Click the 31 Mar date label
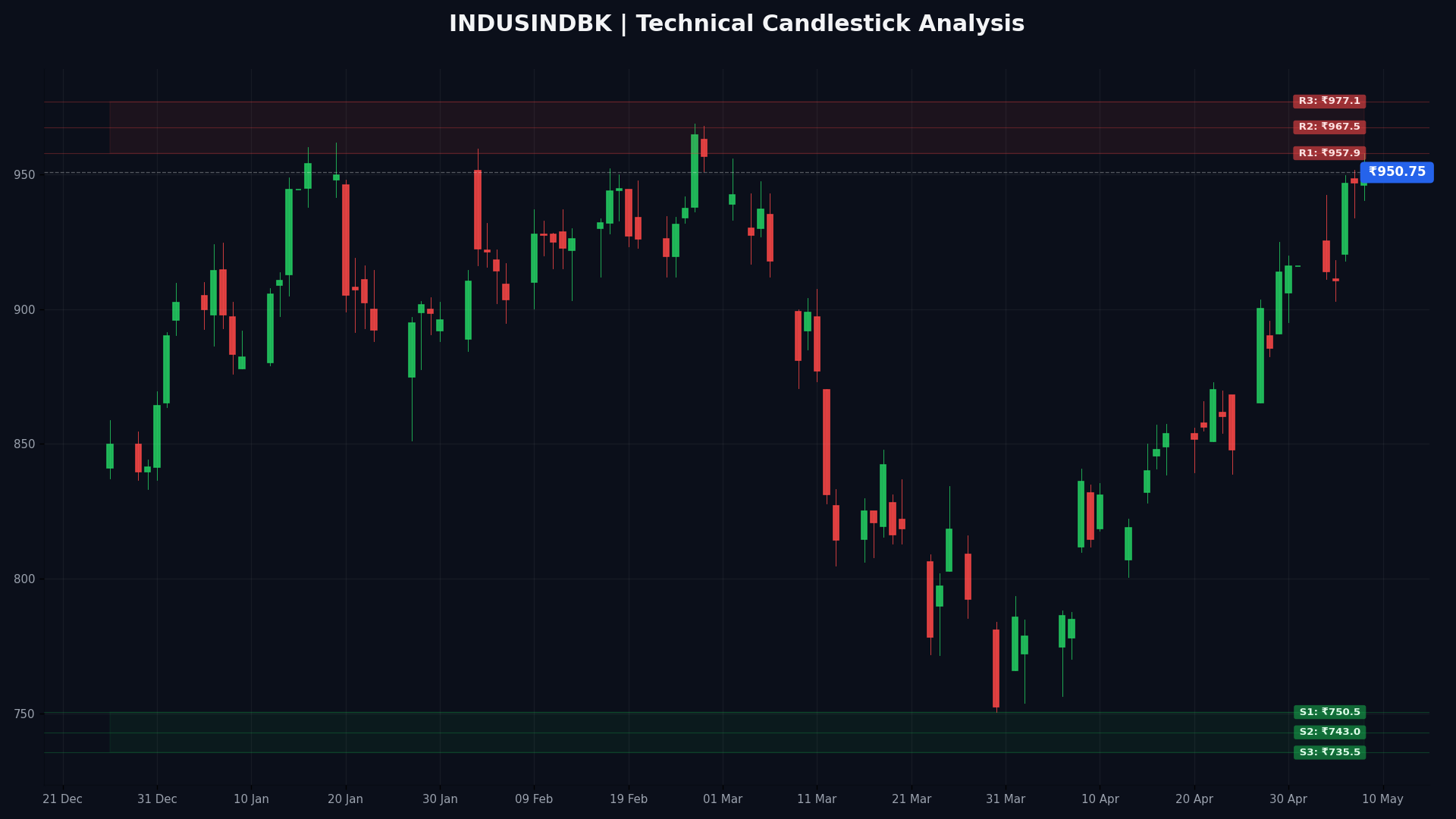This screenshot has width=1456, height=819. coord(1006,799)
